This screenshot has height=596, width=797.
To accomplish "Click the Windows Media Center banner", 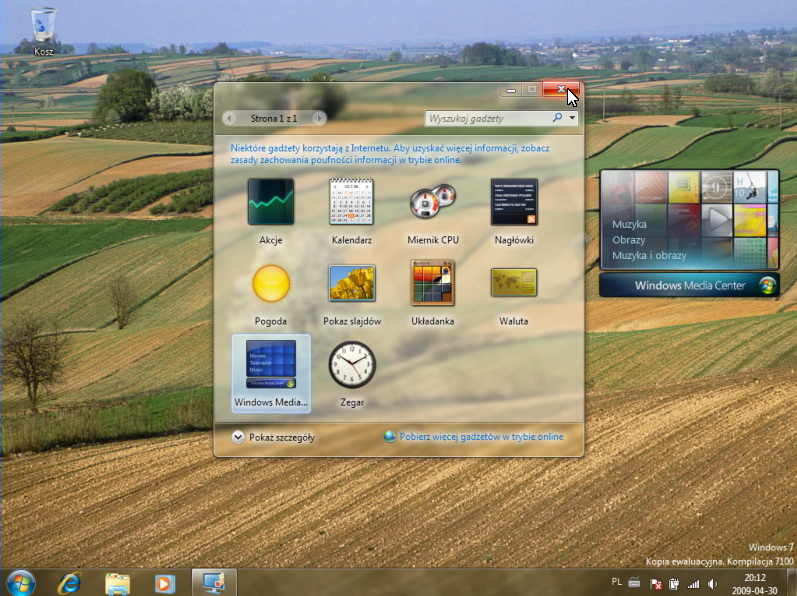I will (689, 285).
